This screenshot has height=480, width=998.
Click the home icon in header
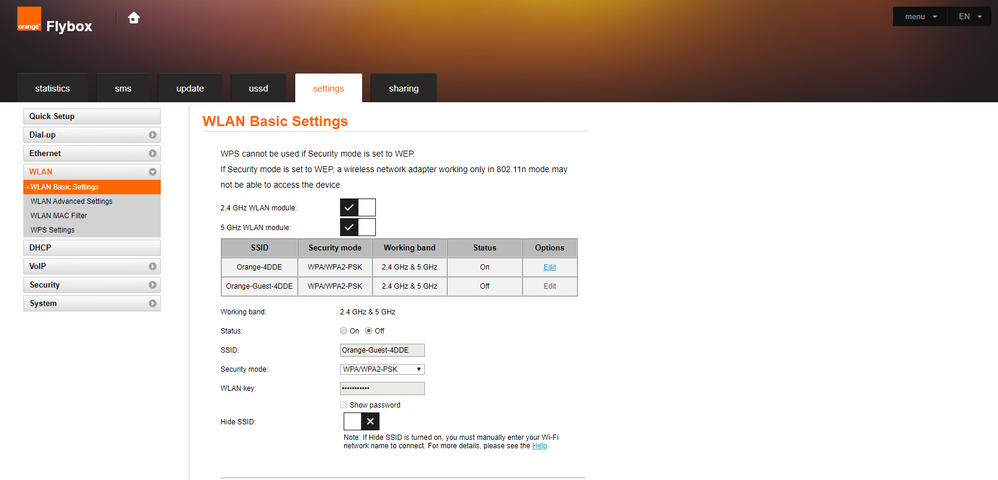click(x=134, y=18)
